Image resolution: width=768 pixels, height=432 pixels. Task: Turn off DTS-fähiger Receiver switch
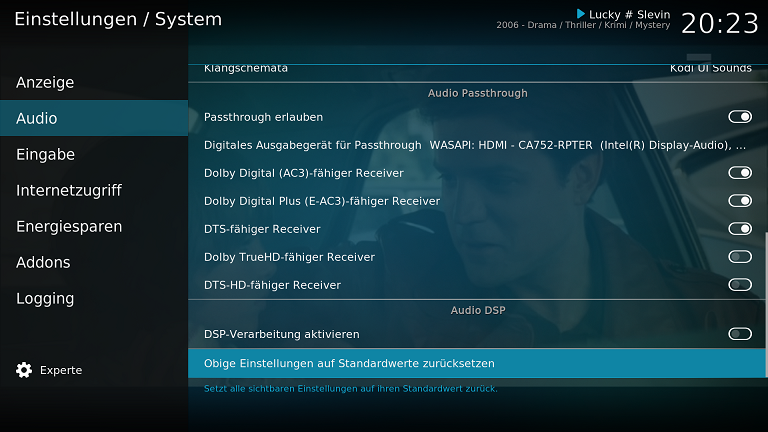[740, 228]
